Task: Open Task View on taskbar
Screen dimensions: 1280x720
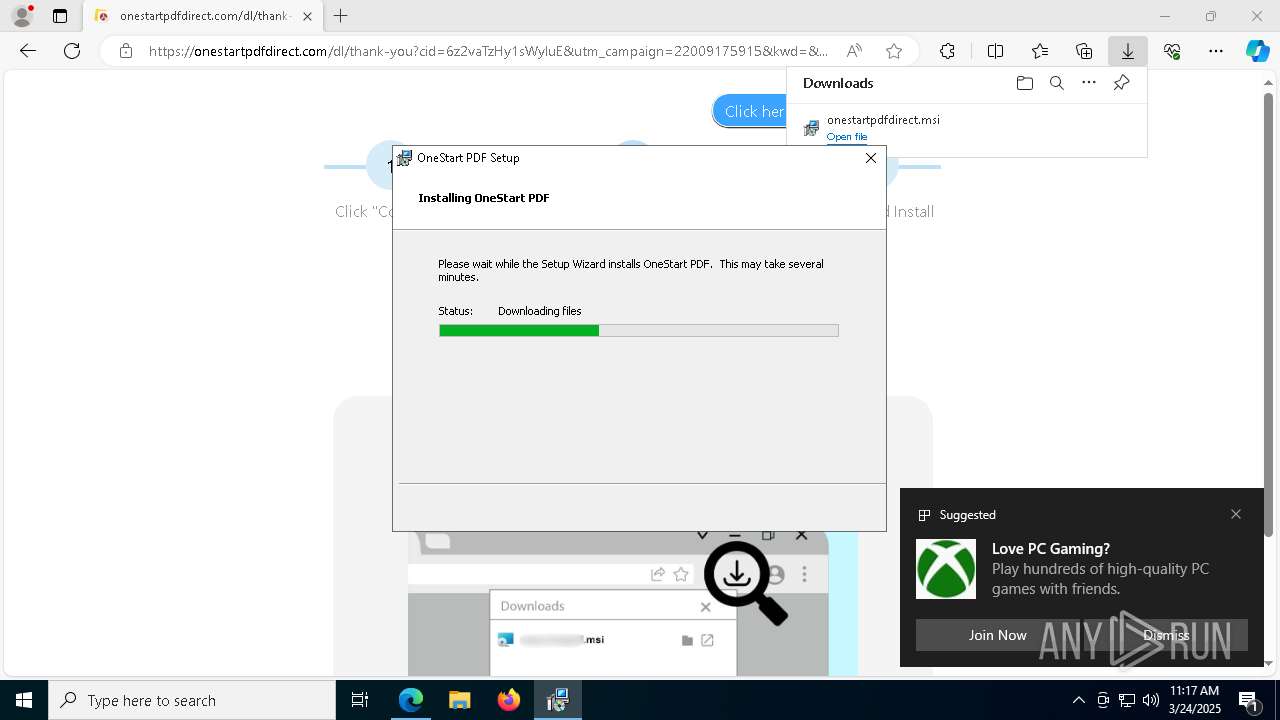Action: (x=360, y=700)
